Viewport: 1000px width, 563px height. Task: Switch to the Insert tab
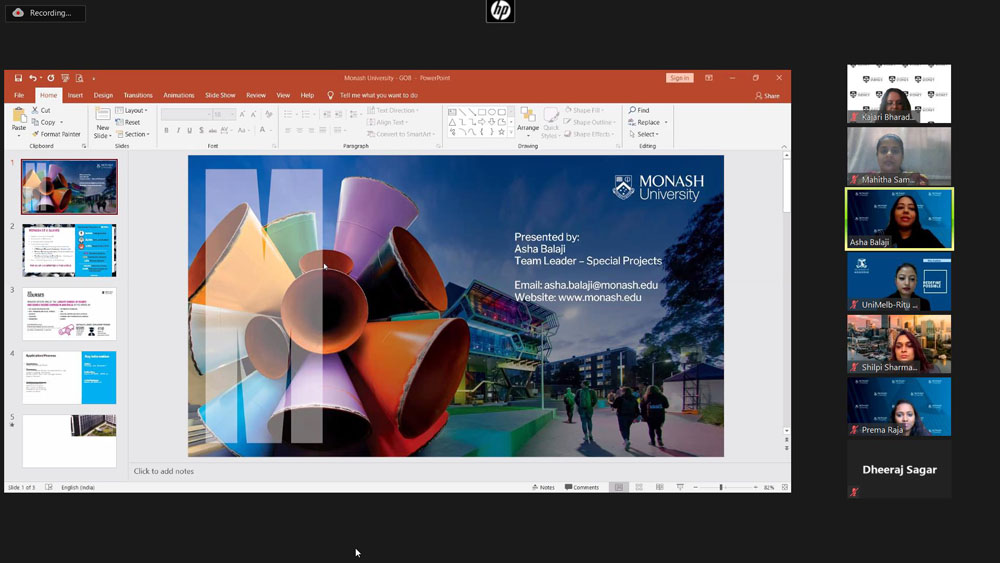pos(75,95)
